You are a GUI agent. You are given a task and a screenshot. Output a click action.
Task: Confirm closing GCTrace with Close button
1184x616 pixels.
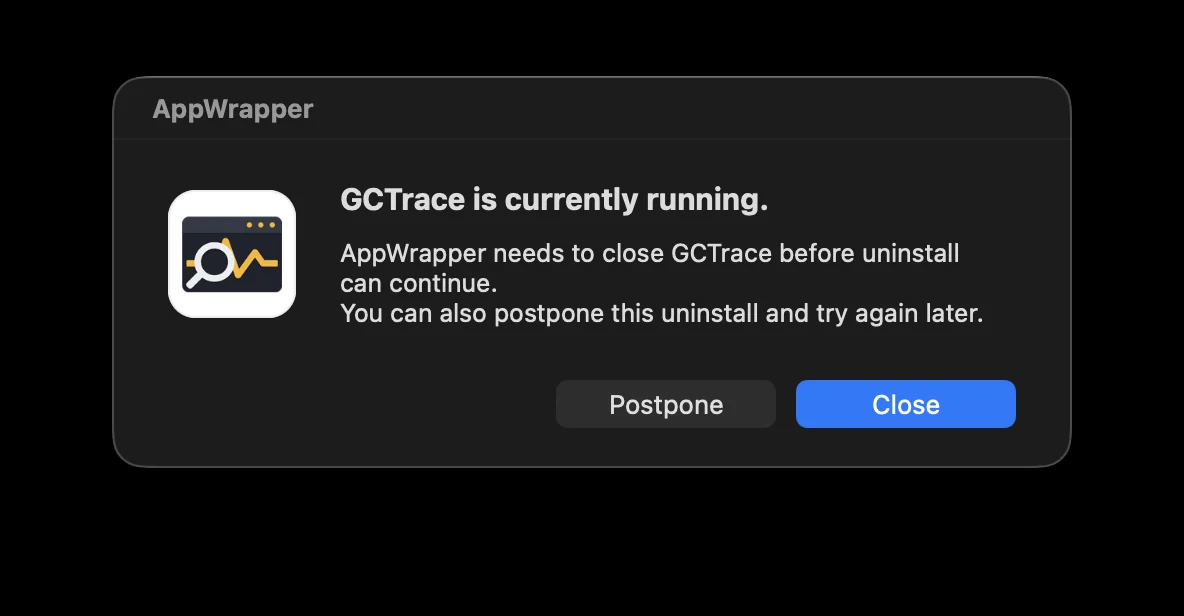[905, 404]
